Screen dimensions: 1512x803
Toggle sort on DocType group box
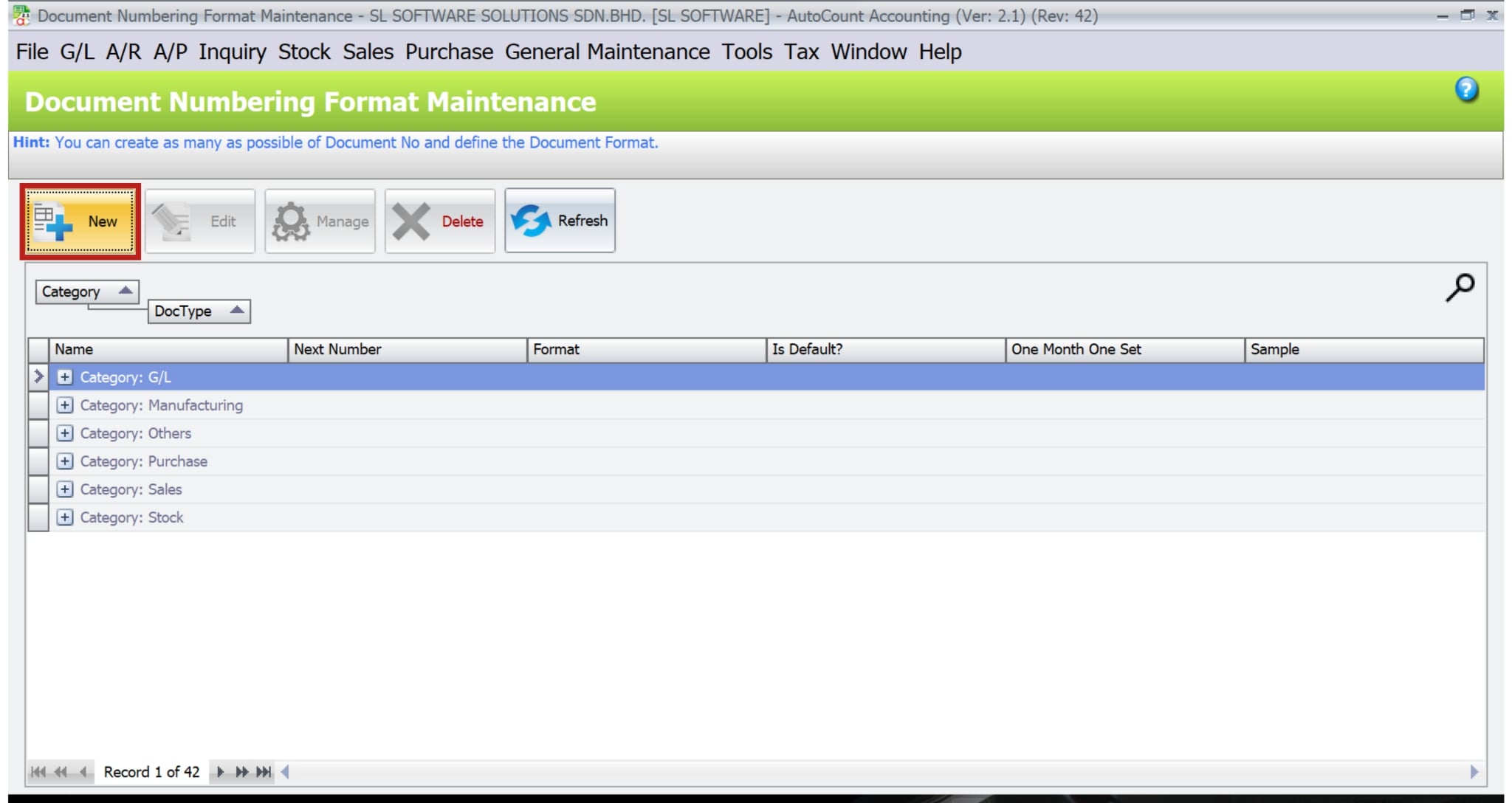199,311
